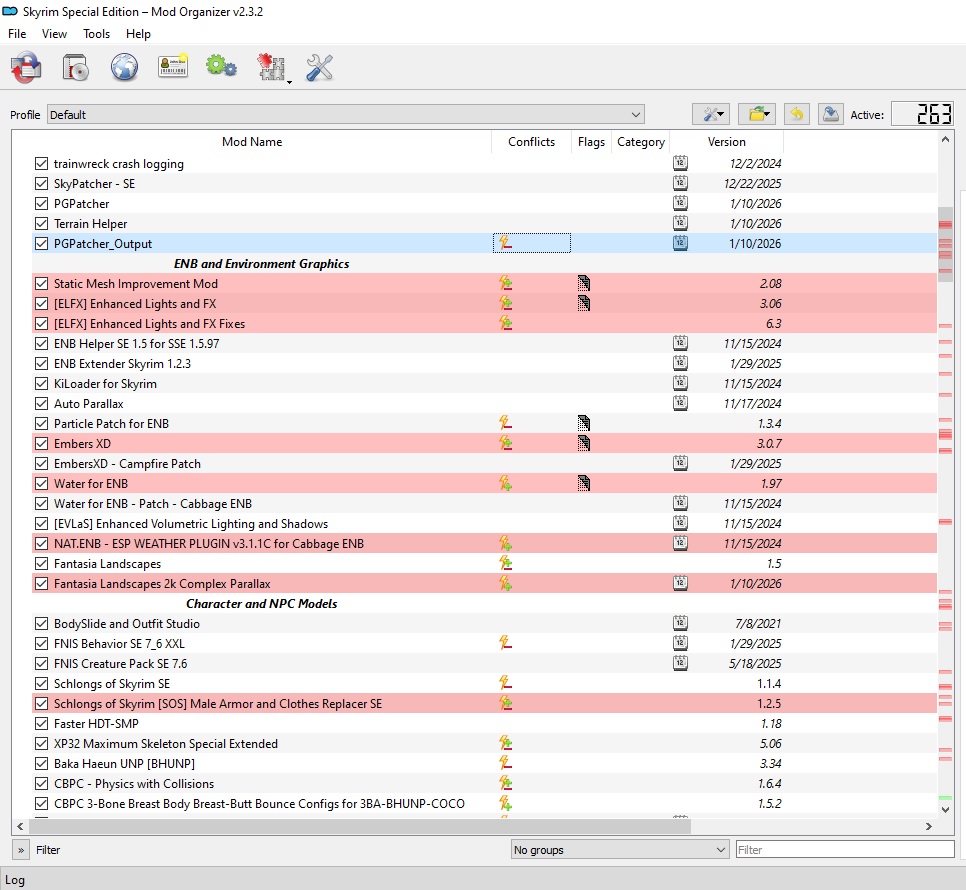This screenshot has width=966, height=890.
Task: Click the Log panel label
Action: 15,880
